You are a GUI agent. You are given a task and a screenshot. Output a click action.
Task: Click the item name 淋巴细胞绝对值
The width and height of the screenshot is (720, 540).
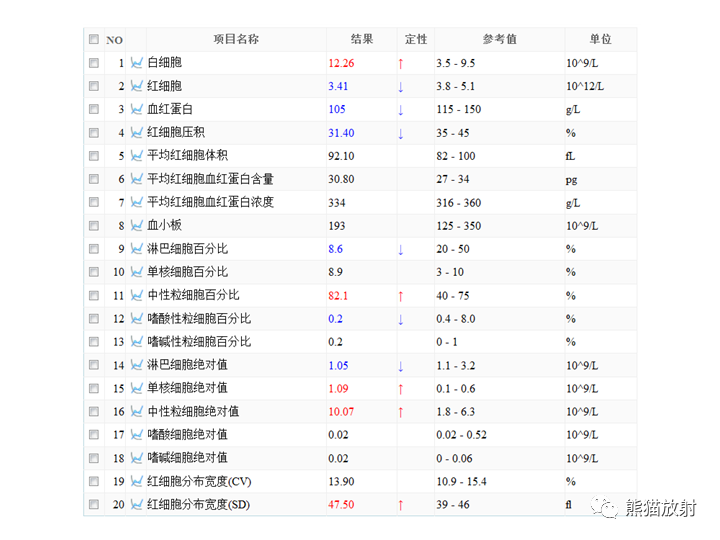tap(187, 365)
